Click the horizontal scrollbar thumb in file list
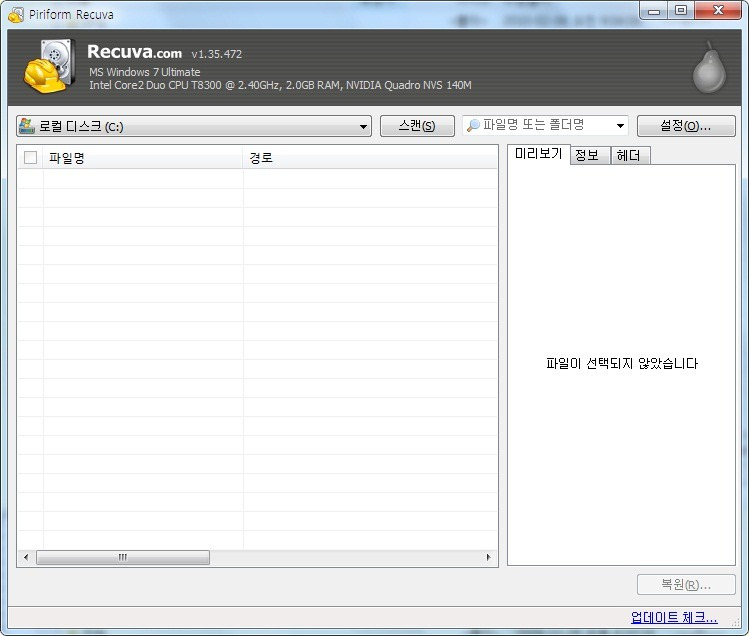 coord(123,557)
